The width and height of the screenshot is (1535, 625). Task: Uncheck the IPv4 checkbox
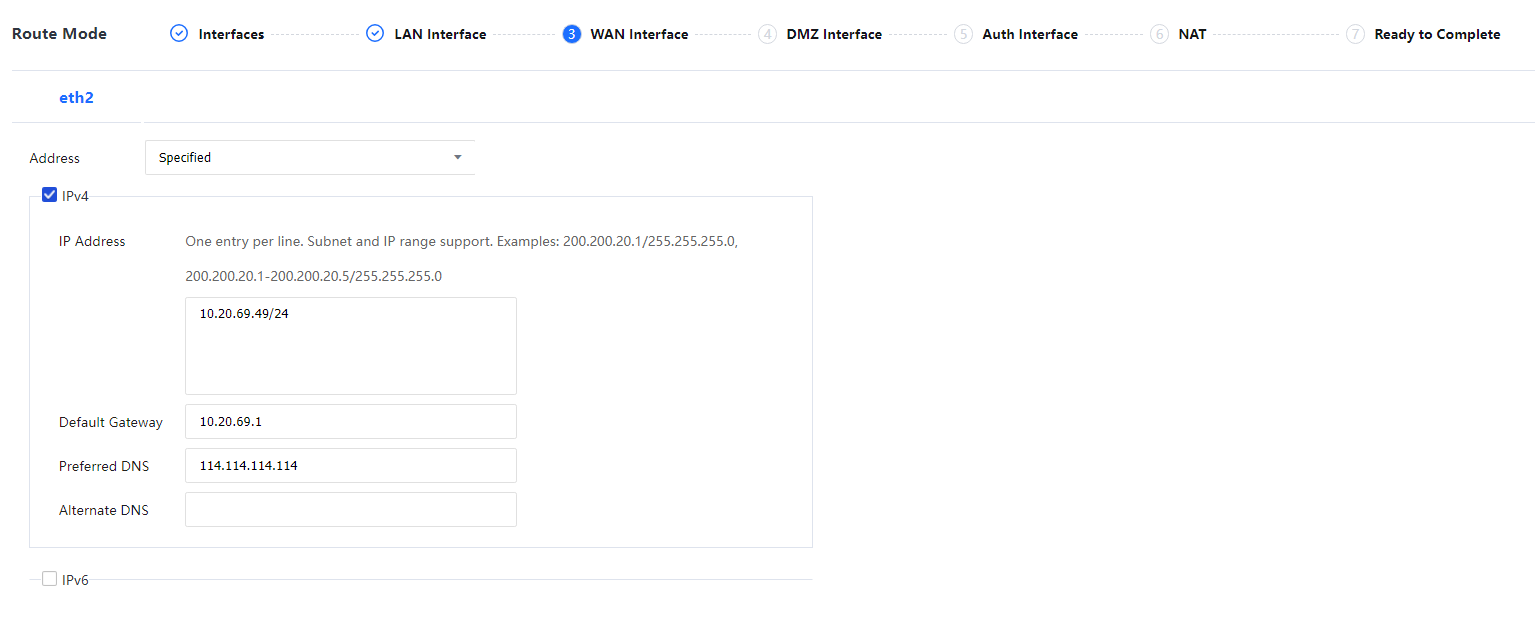pos(49,196)
